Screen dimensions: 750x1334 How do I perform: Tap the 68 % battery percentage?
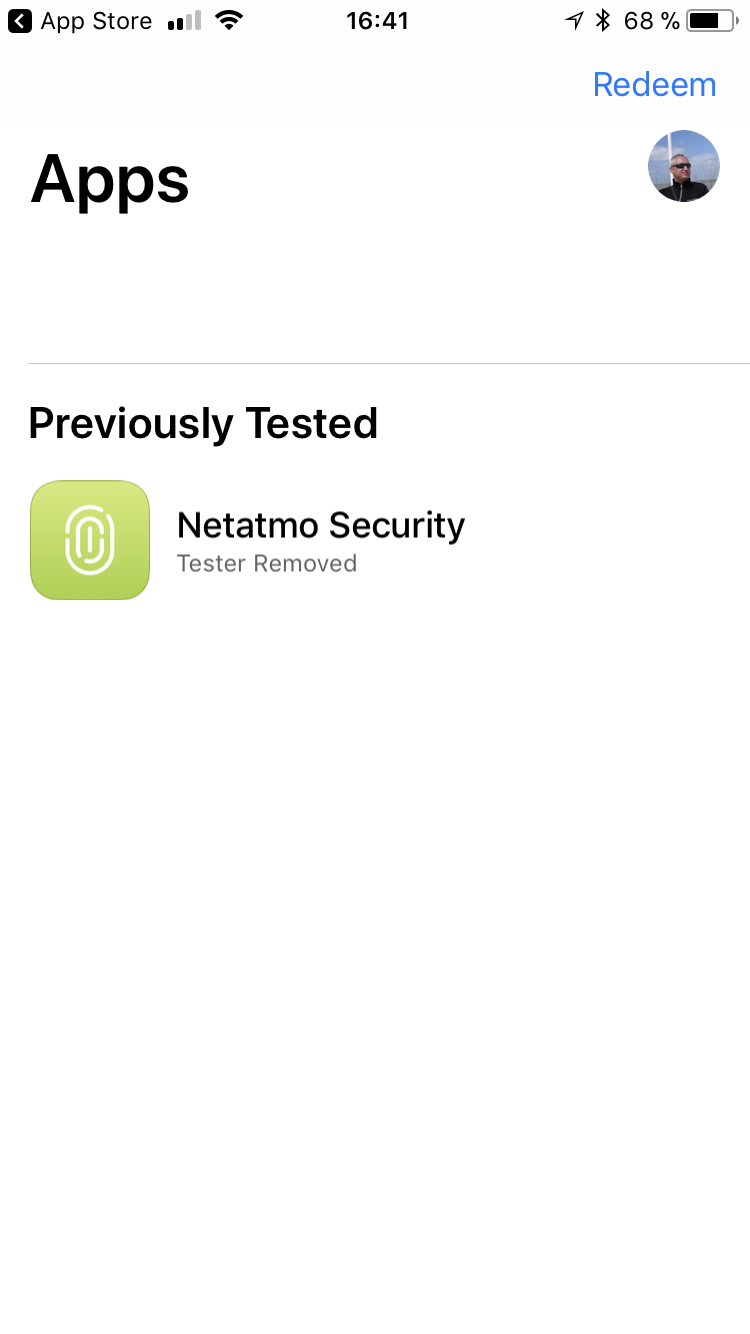click(x=651, y=21)
